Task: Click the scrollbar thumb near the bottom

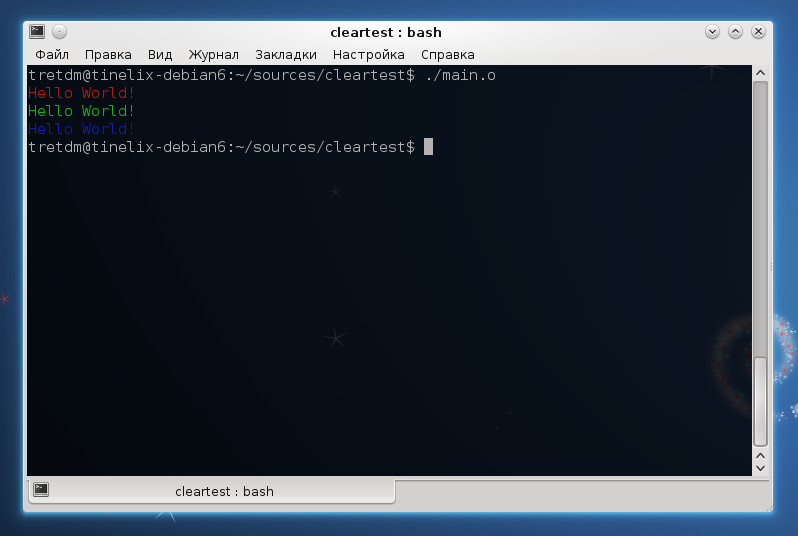Action: pos(760,402)
